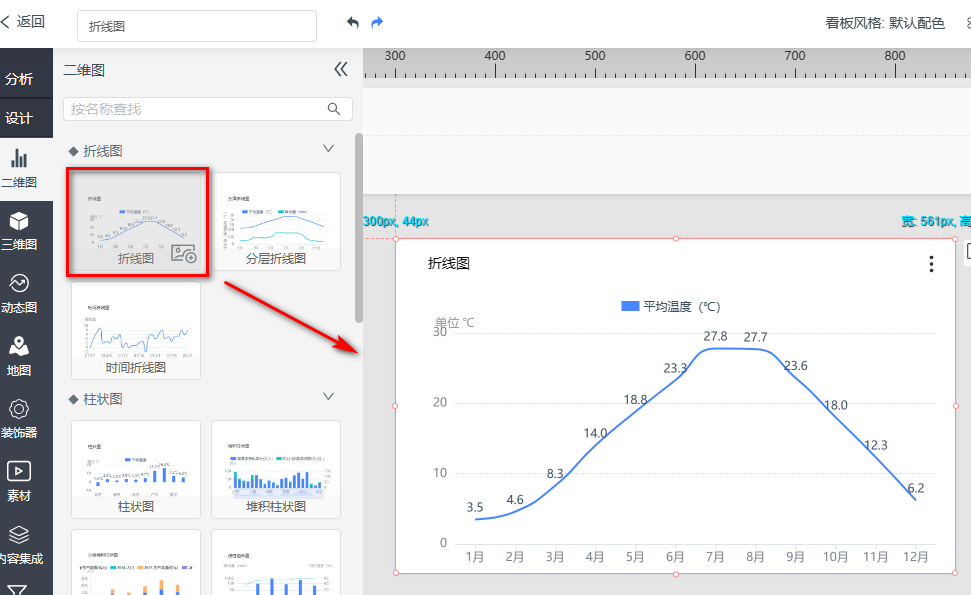This screenshot has height=595, width=971.
Task: Click the 返回 back button
Action: click(23, 21)
